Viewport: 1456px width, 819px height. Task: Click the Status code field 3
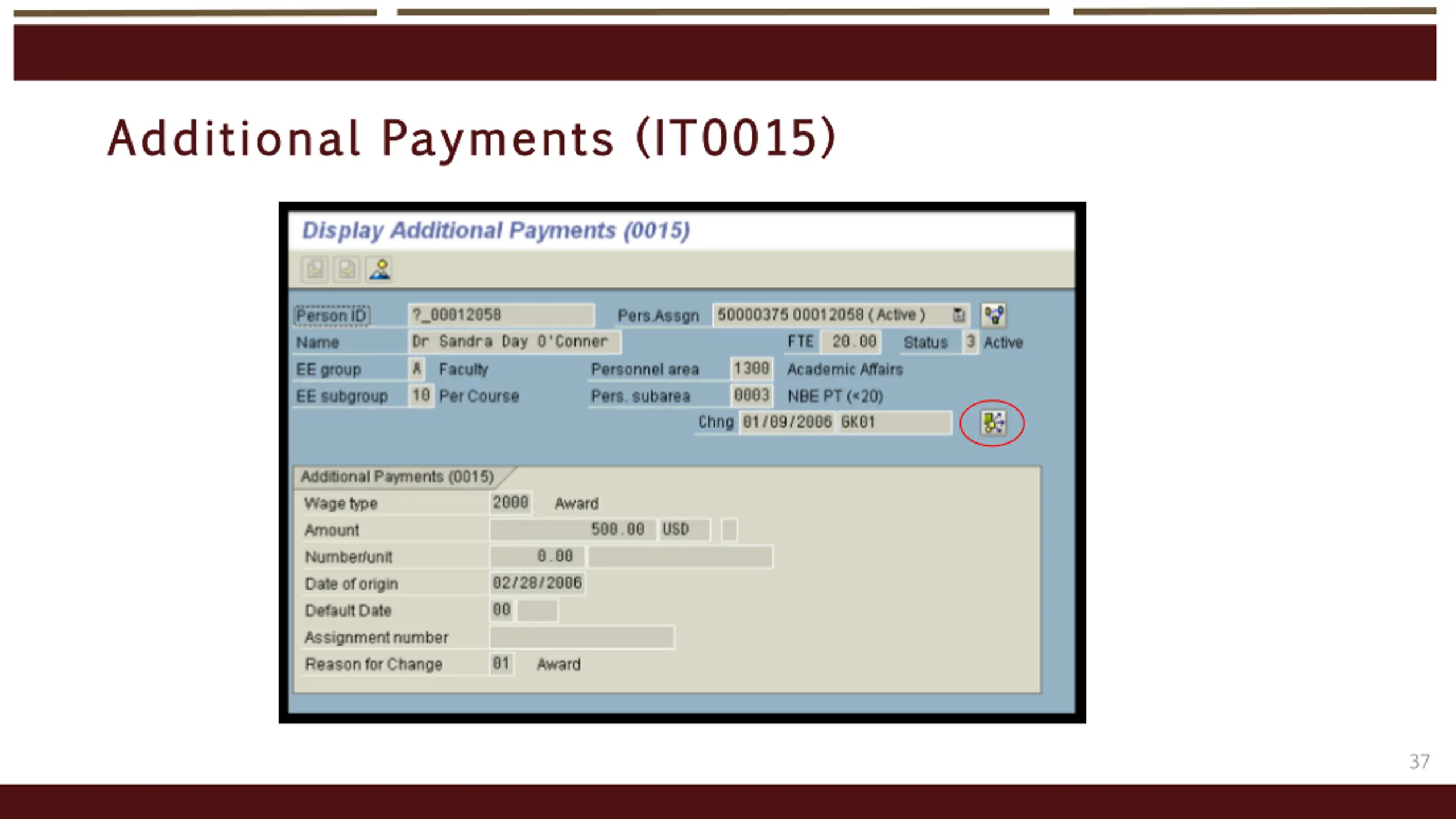click(x=971, y=342)
